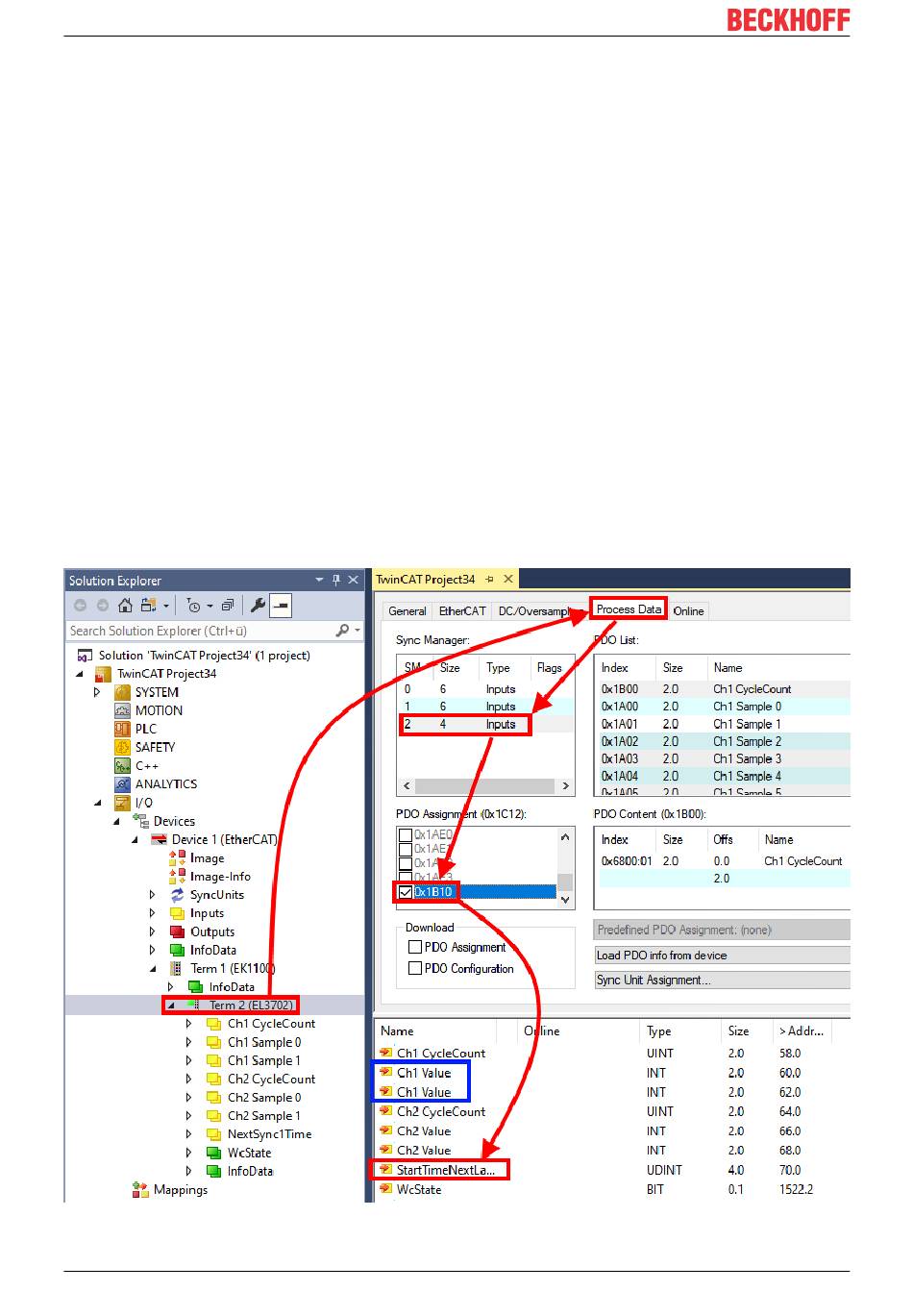Click the I/O node icon
Image resolution: width=913 pixels, height=1316 pixels.
(122, 803)
